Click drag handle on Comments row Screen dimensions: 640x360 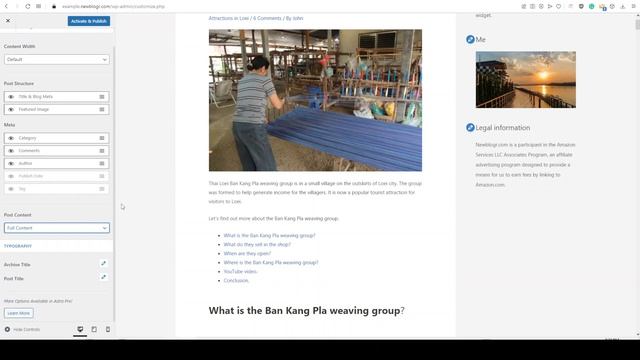click(102, 151)
